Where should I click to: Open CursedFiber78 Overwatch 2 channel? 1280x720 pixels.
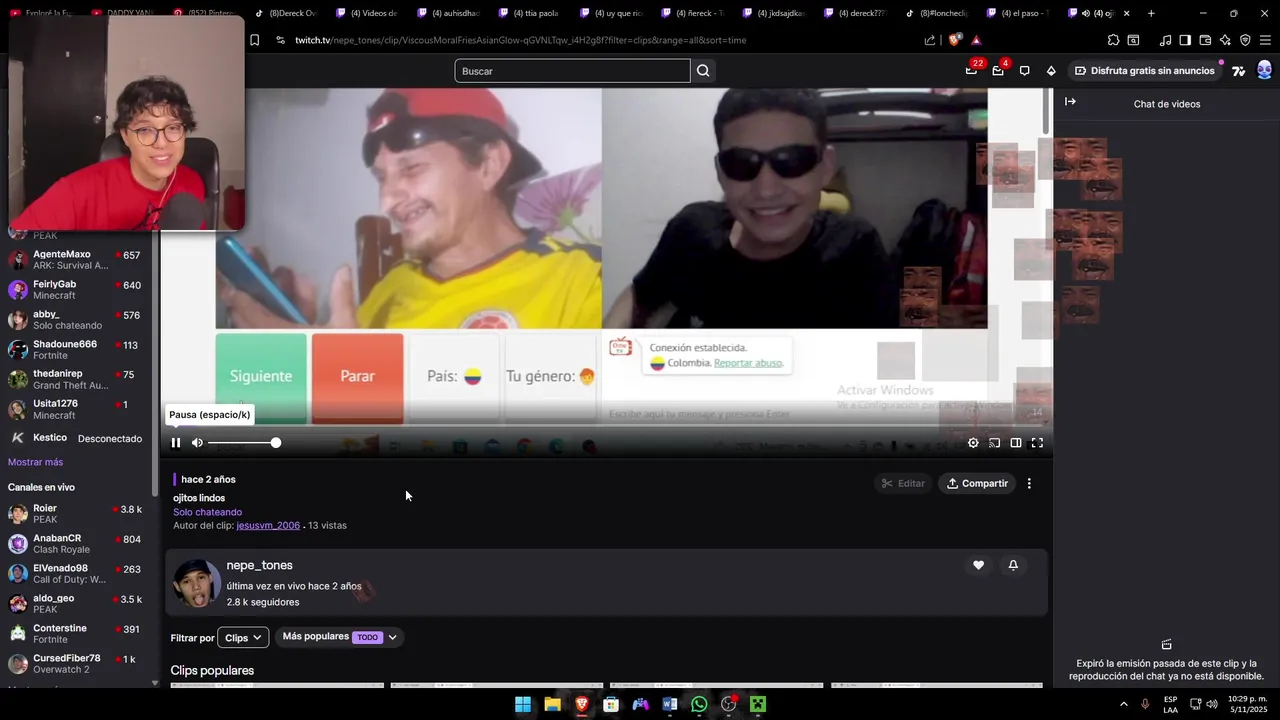click(76, 664)
